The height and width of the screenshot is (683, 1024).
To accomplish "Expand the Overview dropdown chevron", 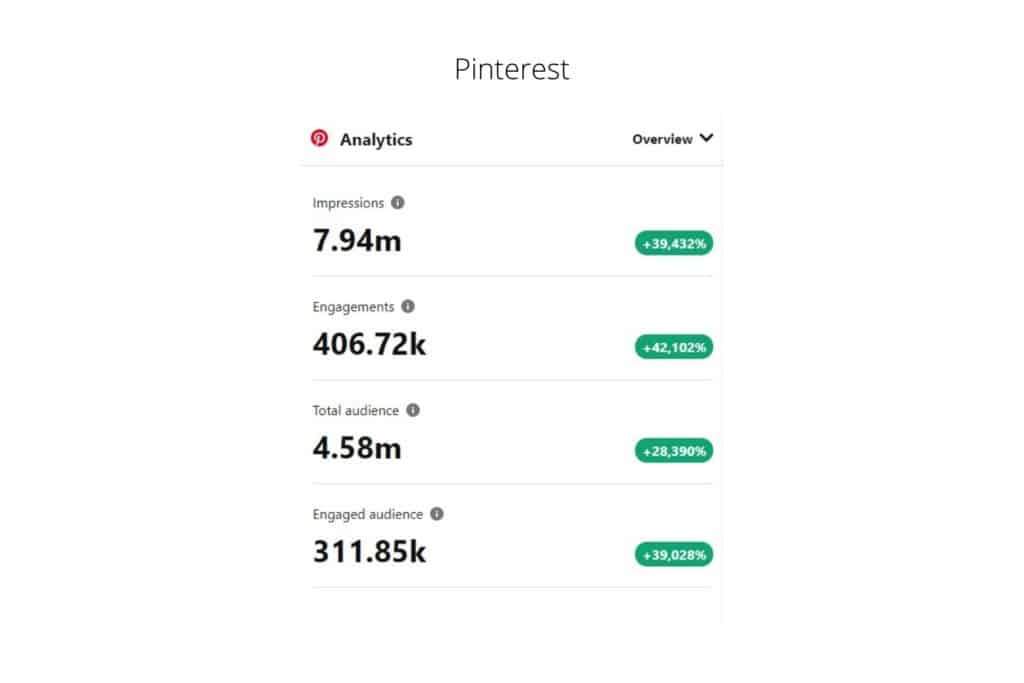I will (x=707, y=139).
